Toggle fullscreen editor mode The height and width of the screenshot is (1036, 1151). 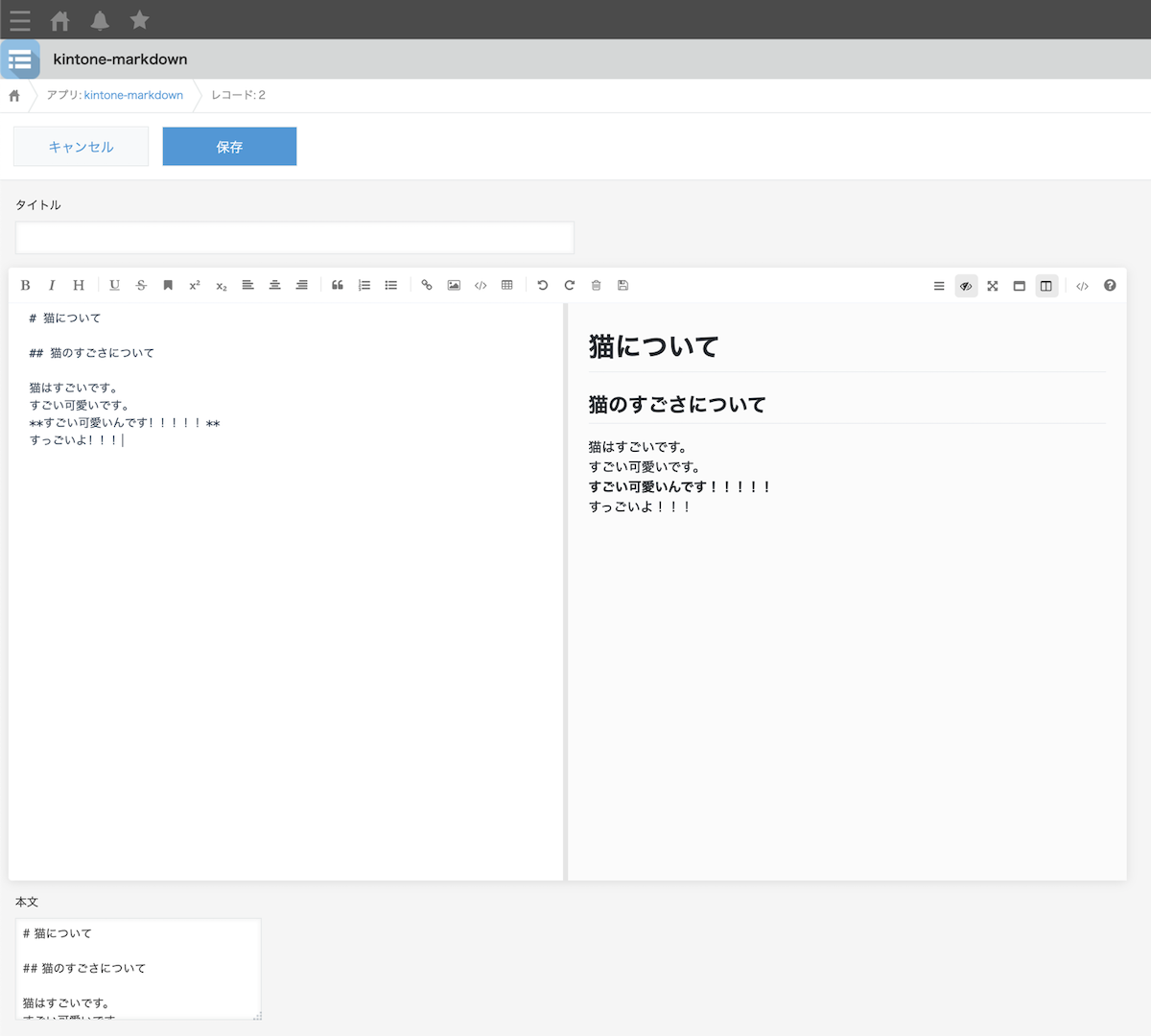(x=993, y=286)
